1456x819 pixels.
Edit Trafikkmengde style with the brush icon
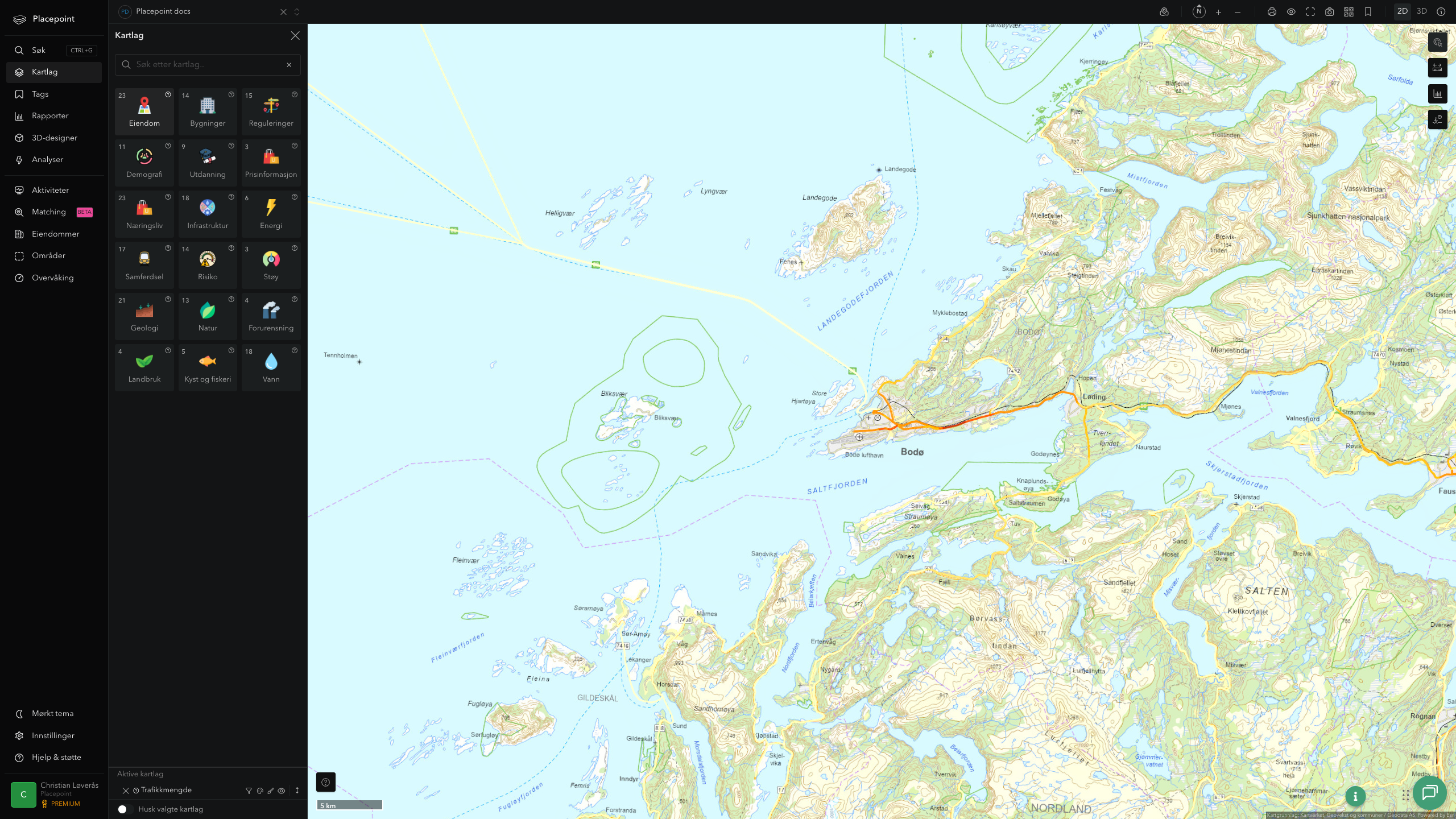pyautogui.click(x=271, y=791)
